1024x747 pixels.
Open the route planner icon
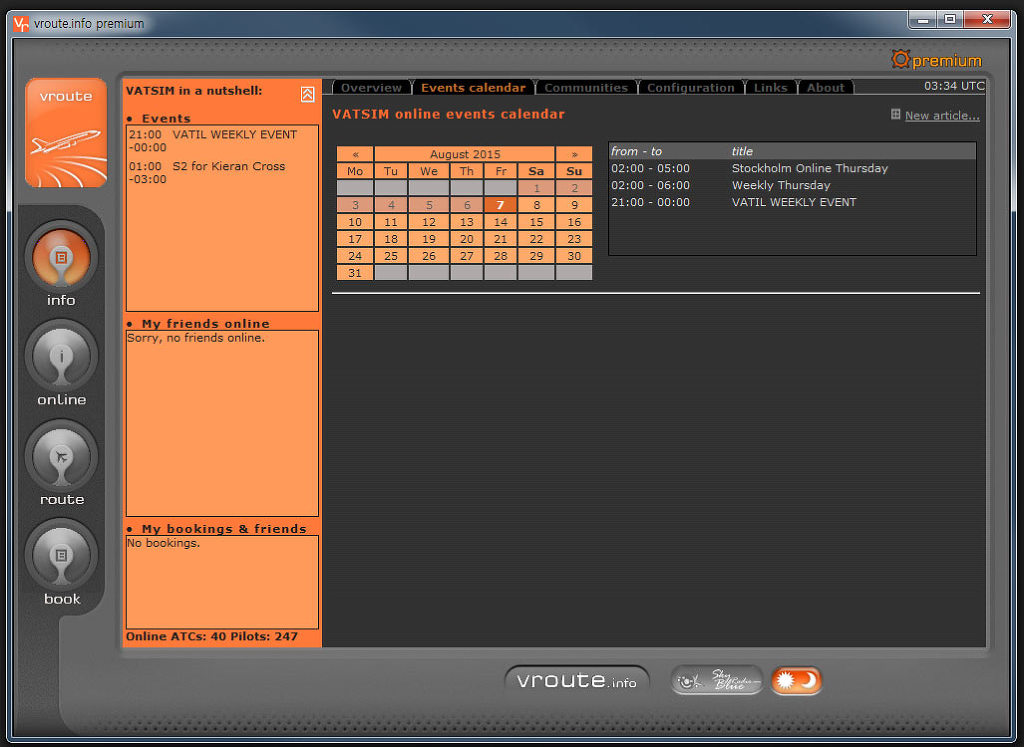coord(61,457)
